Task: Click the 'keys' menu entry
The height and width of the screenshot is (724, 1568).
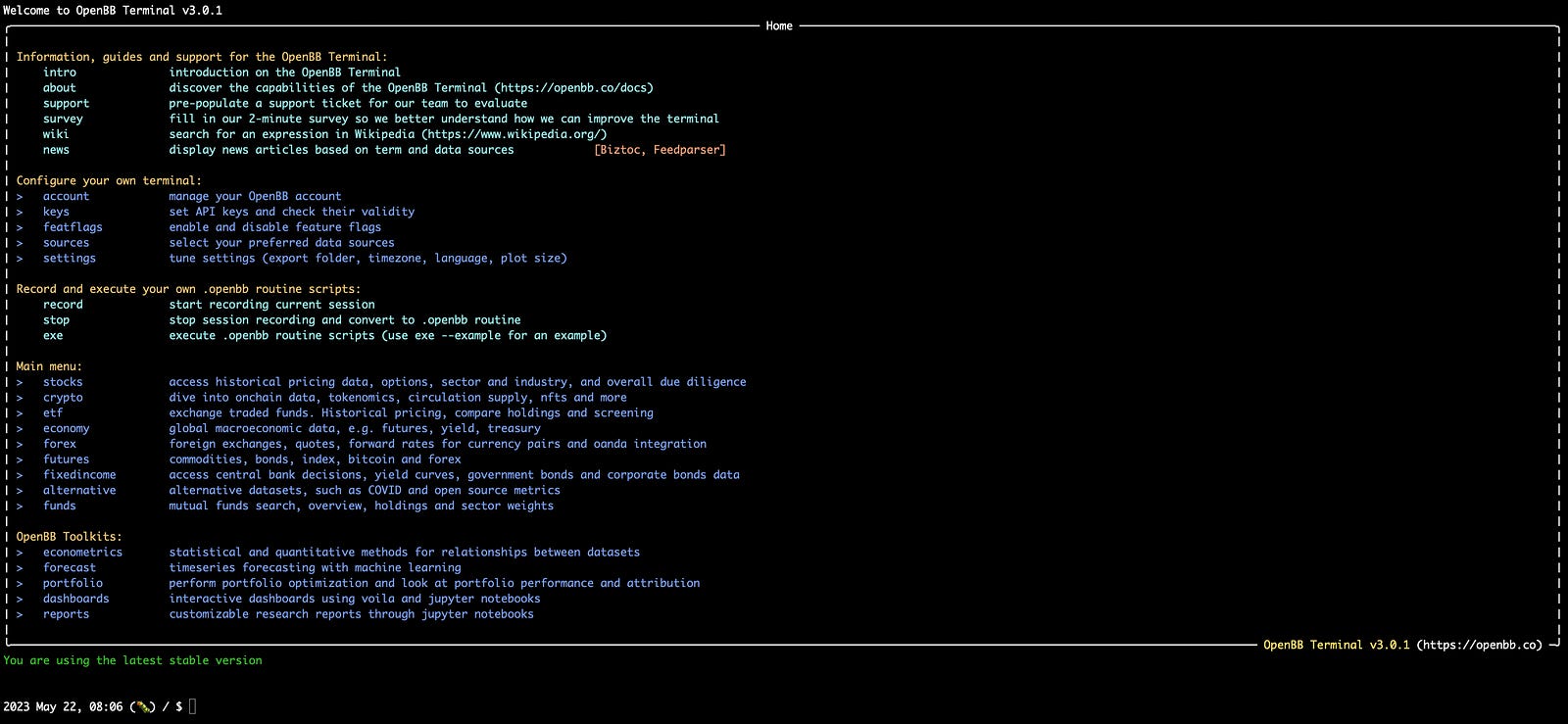Action: 56,212
